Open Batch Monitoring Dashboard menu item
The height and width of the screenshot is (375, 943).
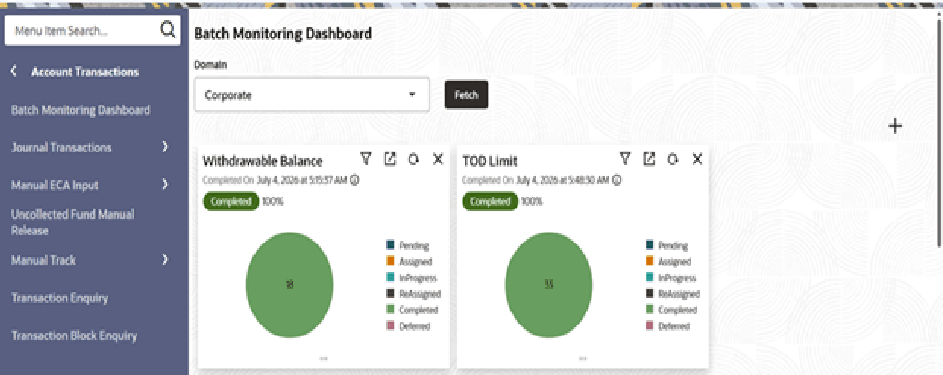pyautogui.click(x=81, y=111)
